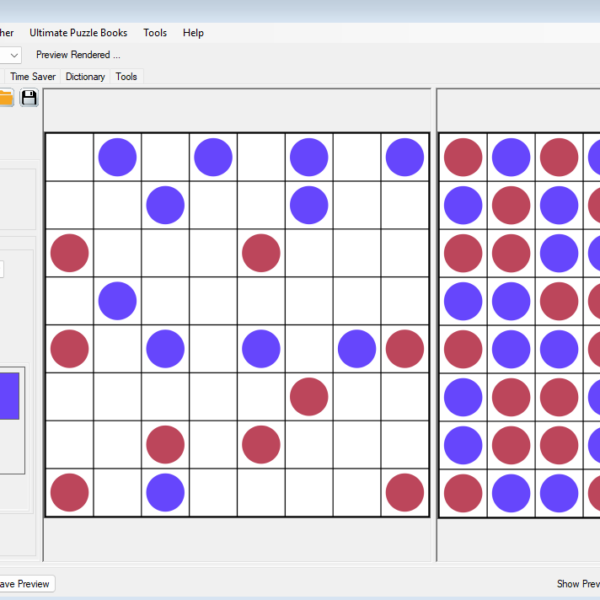
Task: Click the save disk icon
Action: tap(29, 97)
